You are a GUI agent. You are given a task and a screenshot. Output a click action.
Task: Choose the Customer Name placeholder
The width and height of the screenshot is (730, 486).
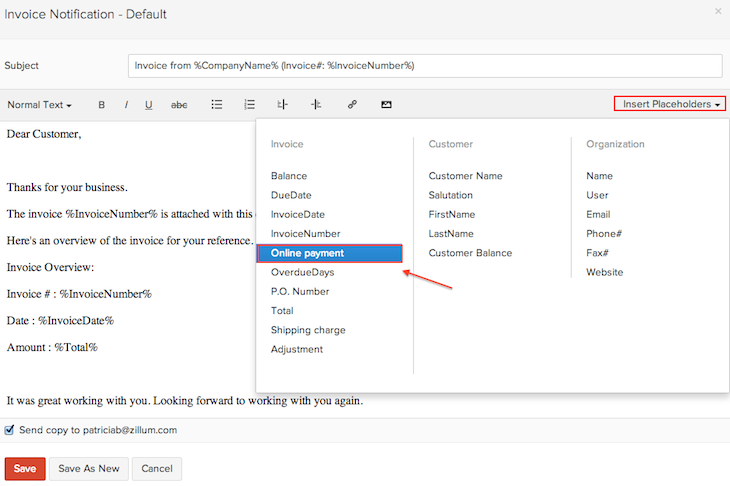pyautogui.click(x=465, y=176)
